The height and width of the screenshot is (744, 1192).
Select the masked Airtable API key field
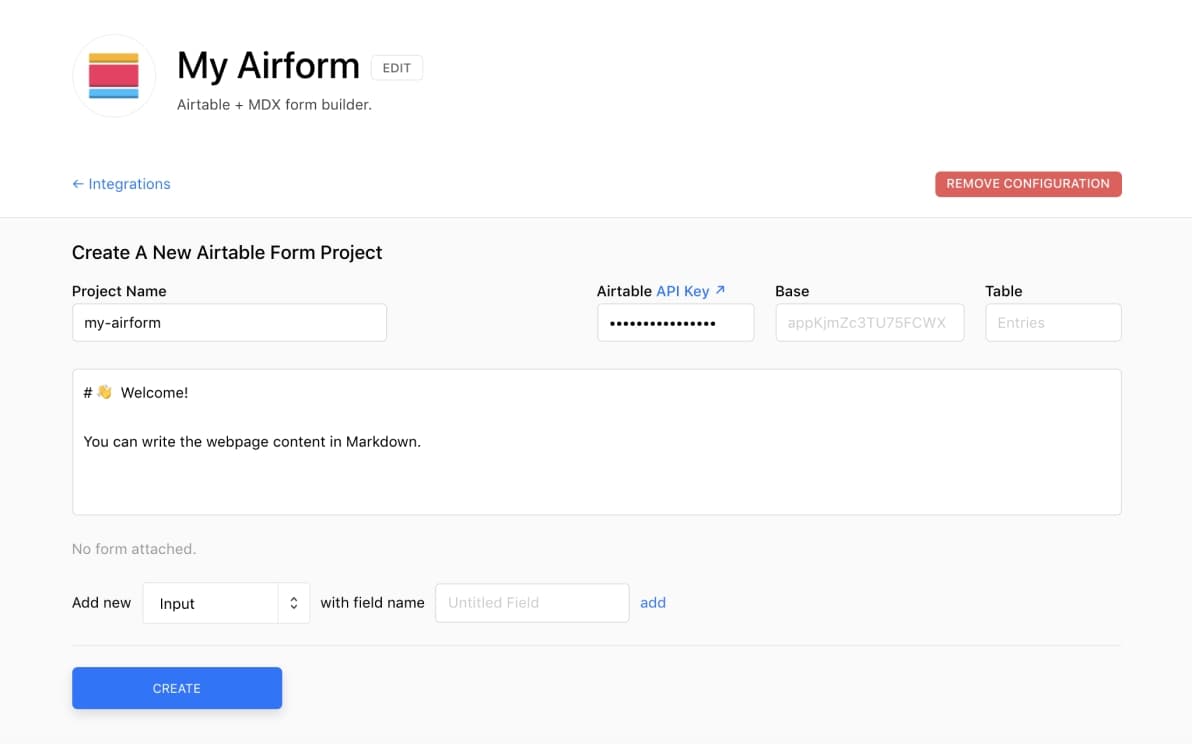(675, 323)
